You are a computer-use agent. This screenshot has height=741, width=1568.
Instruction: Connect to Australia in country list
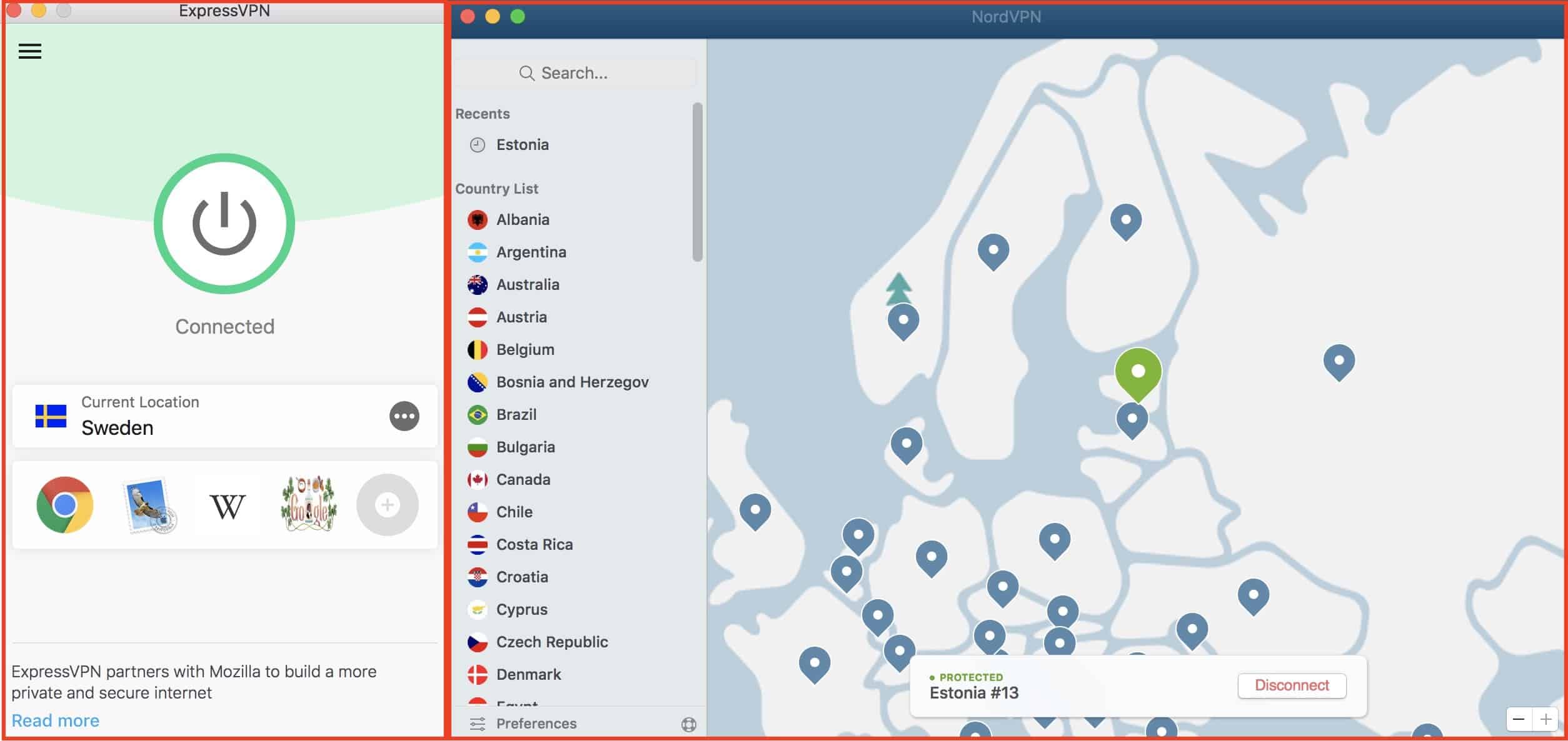[x=528, y=285]
